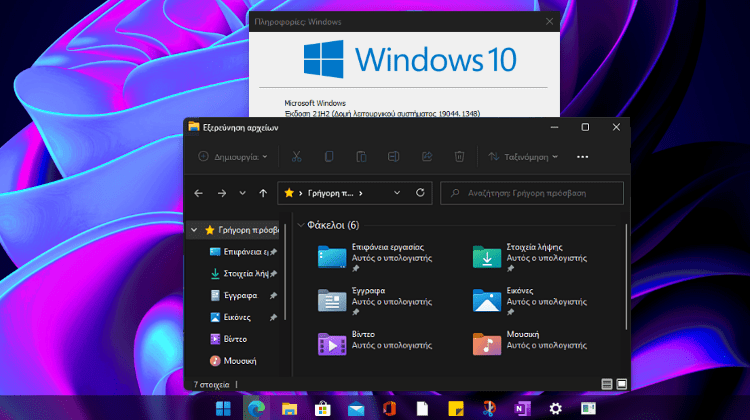The height and width of the screenshot is (420, 750).
Task: Switch to large icons view in status bar
Action: pyautogui.click(x=621, y=384)
